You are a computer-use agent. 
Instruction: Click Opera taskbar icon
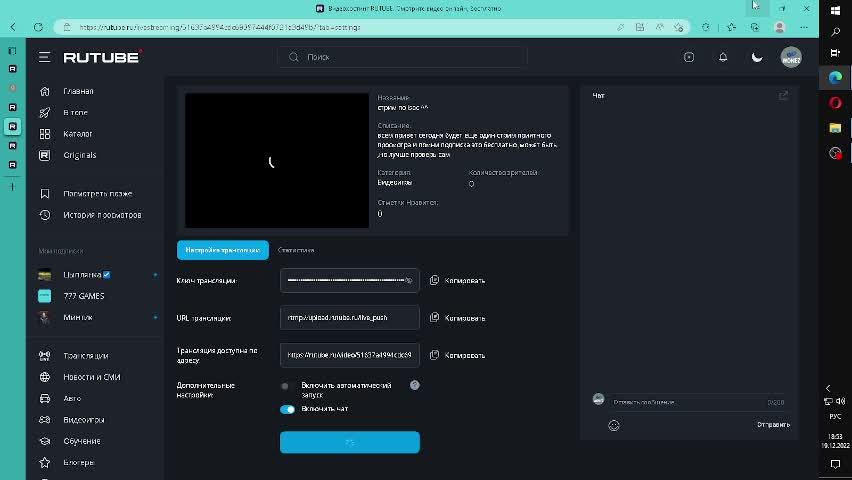[x=835, y=103]
